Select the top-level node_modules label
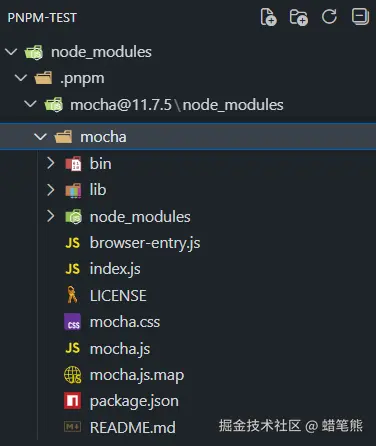 pyautogui.click(x=101, y=52)
